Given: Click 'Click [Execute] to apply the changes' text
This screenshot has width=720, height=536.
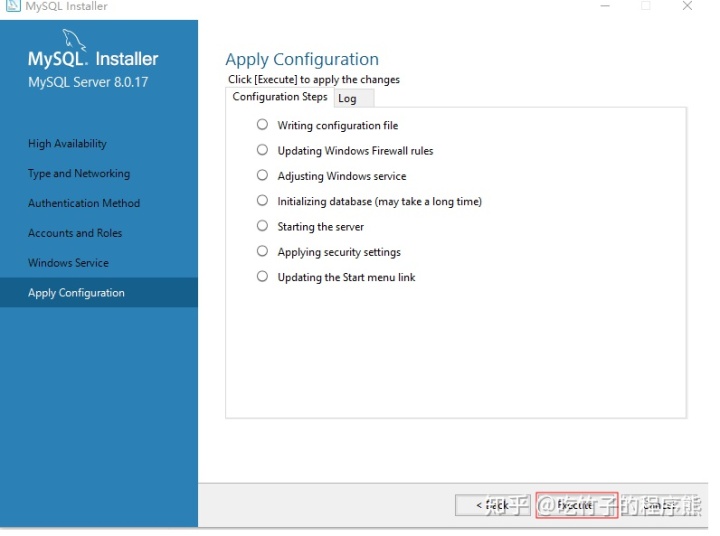Looking at the screenshot, I should tap(314, 79).
